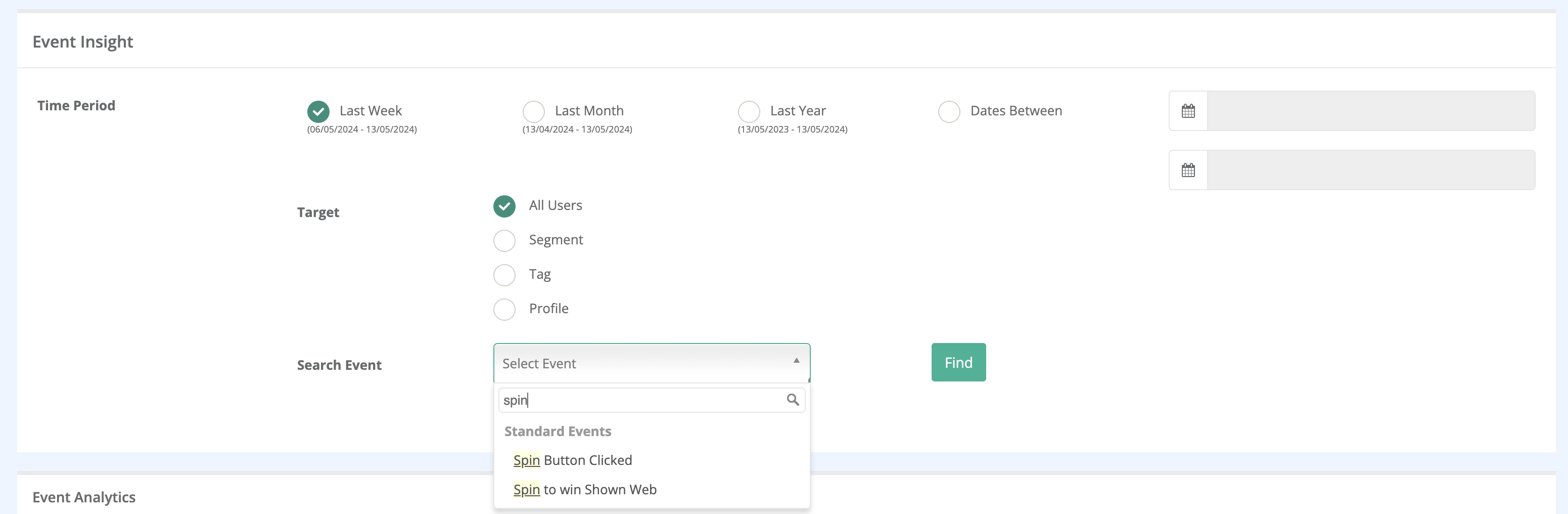Click the Target label
The height and width of the screenshot is (514, 1568).
tap(318, 212)
